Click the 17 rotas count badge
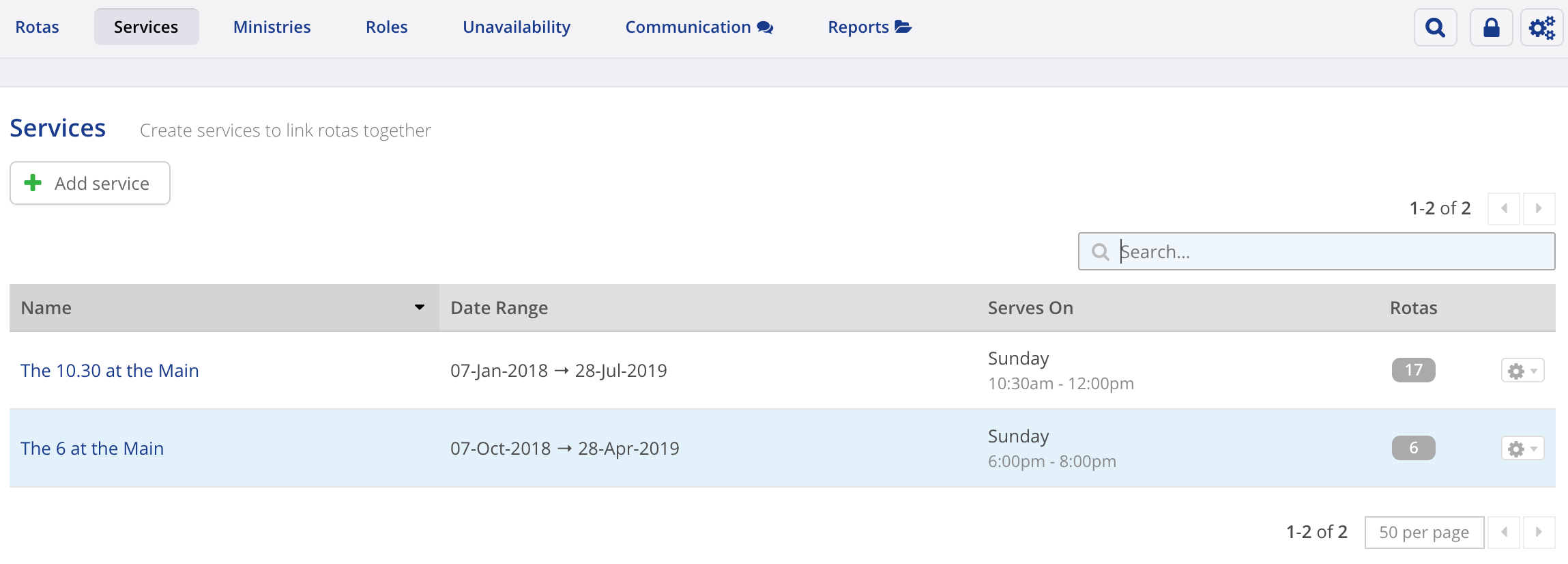 coord(1413,370)
